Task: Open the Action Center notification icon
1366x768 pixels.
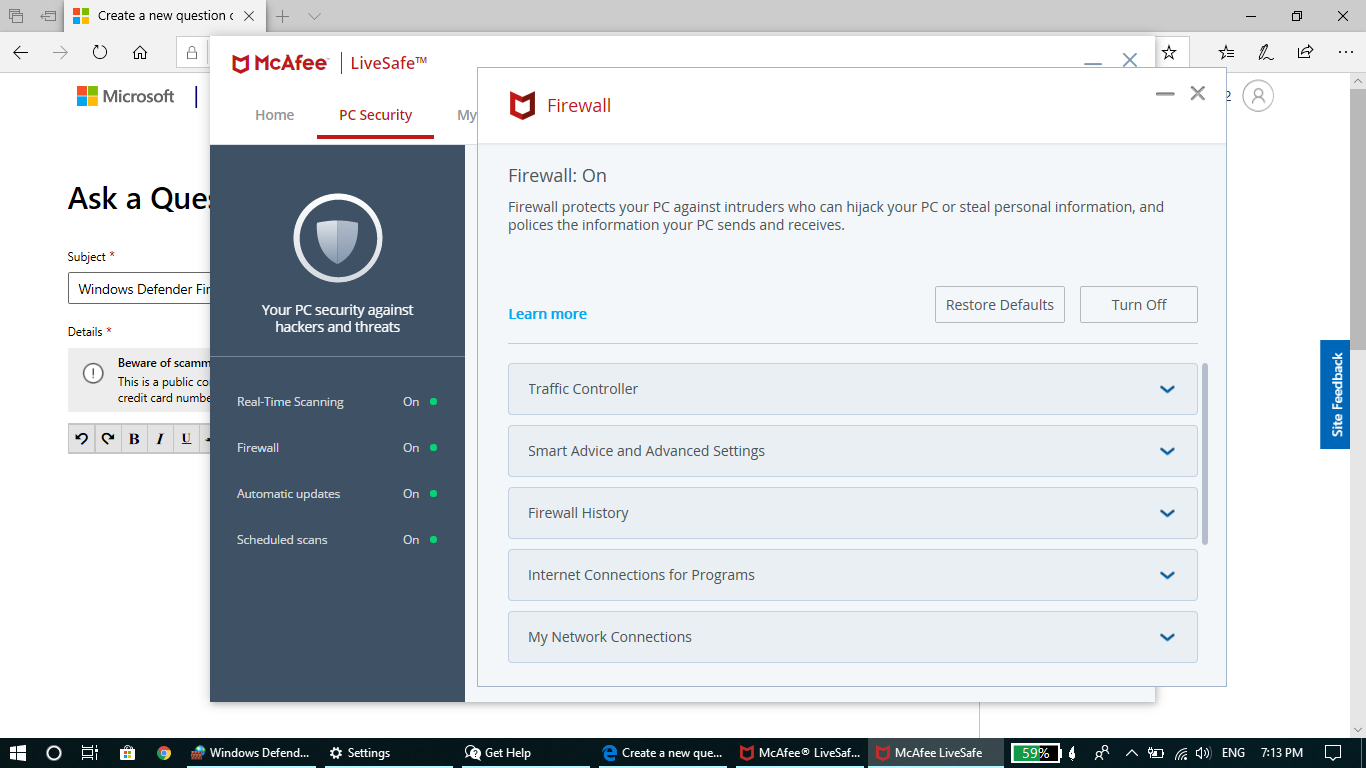Action: click(x=1333, y=753)
